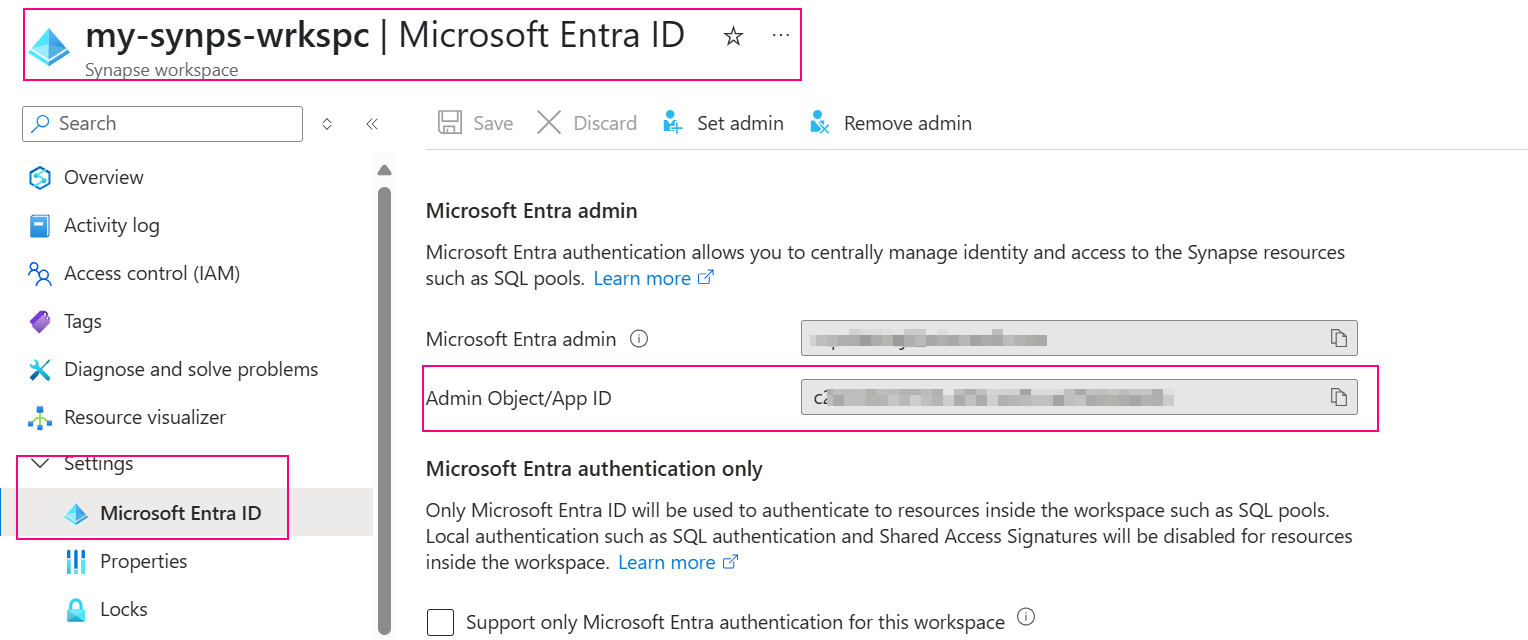Click the Activity log book icon
Image resolution: width=1528 pixels, height=640 pixels.
(40, 226)
